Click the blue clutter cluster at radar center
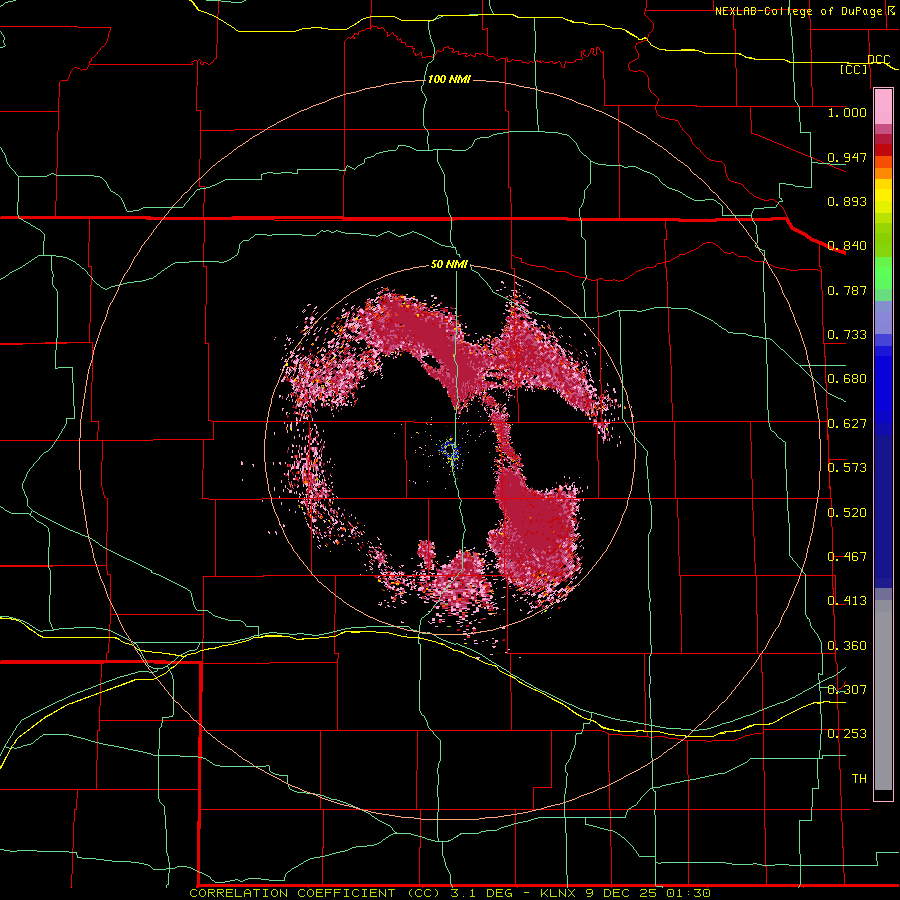Viewport: 900px width, 900px height. point(450,451)
